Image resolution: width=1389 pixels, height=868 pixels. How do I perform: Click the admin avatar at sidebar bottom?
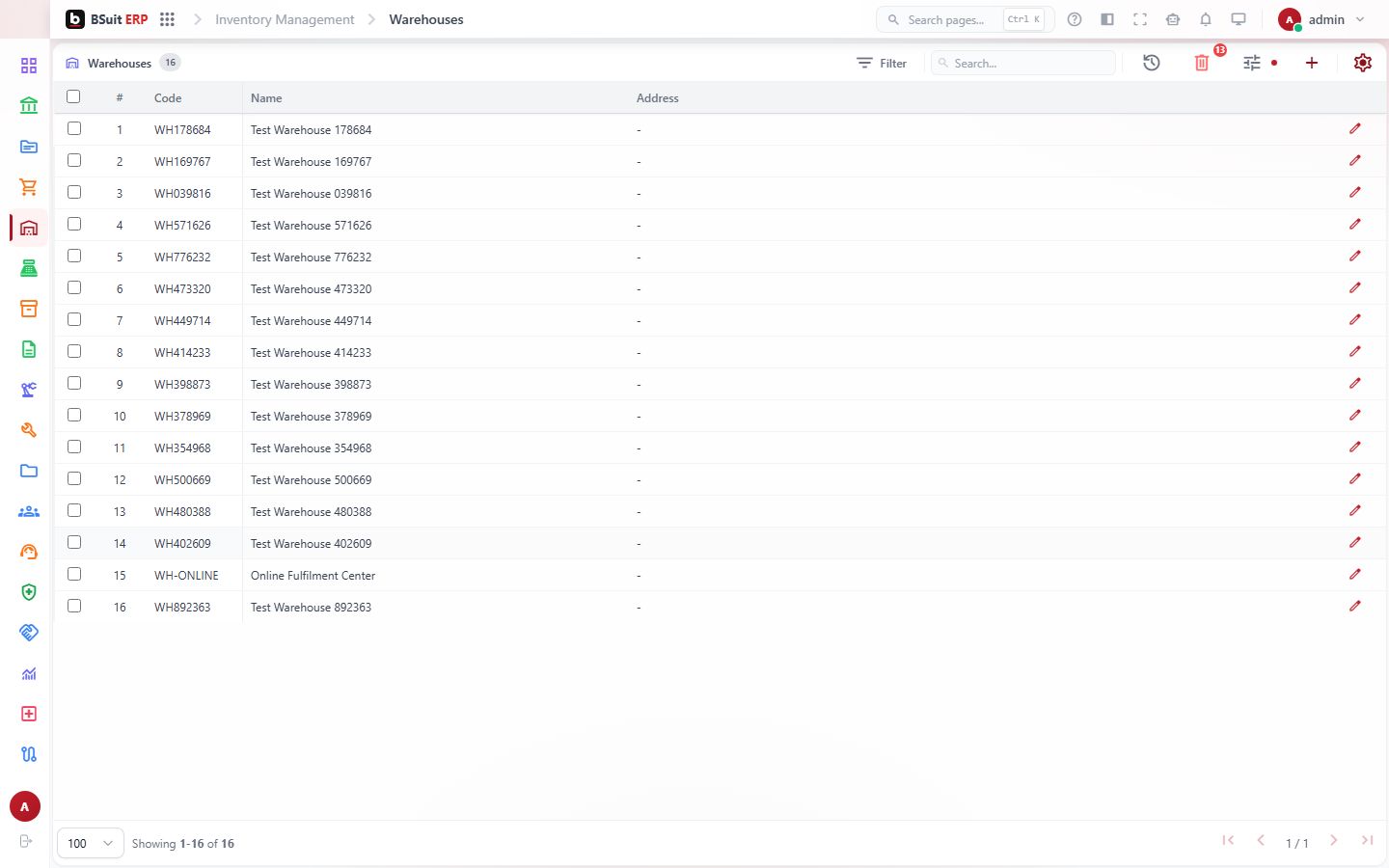click(25, 806)
